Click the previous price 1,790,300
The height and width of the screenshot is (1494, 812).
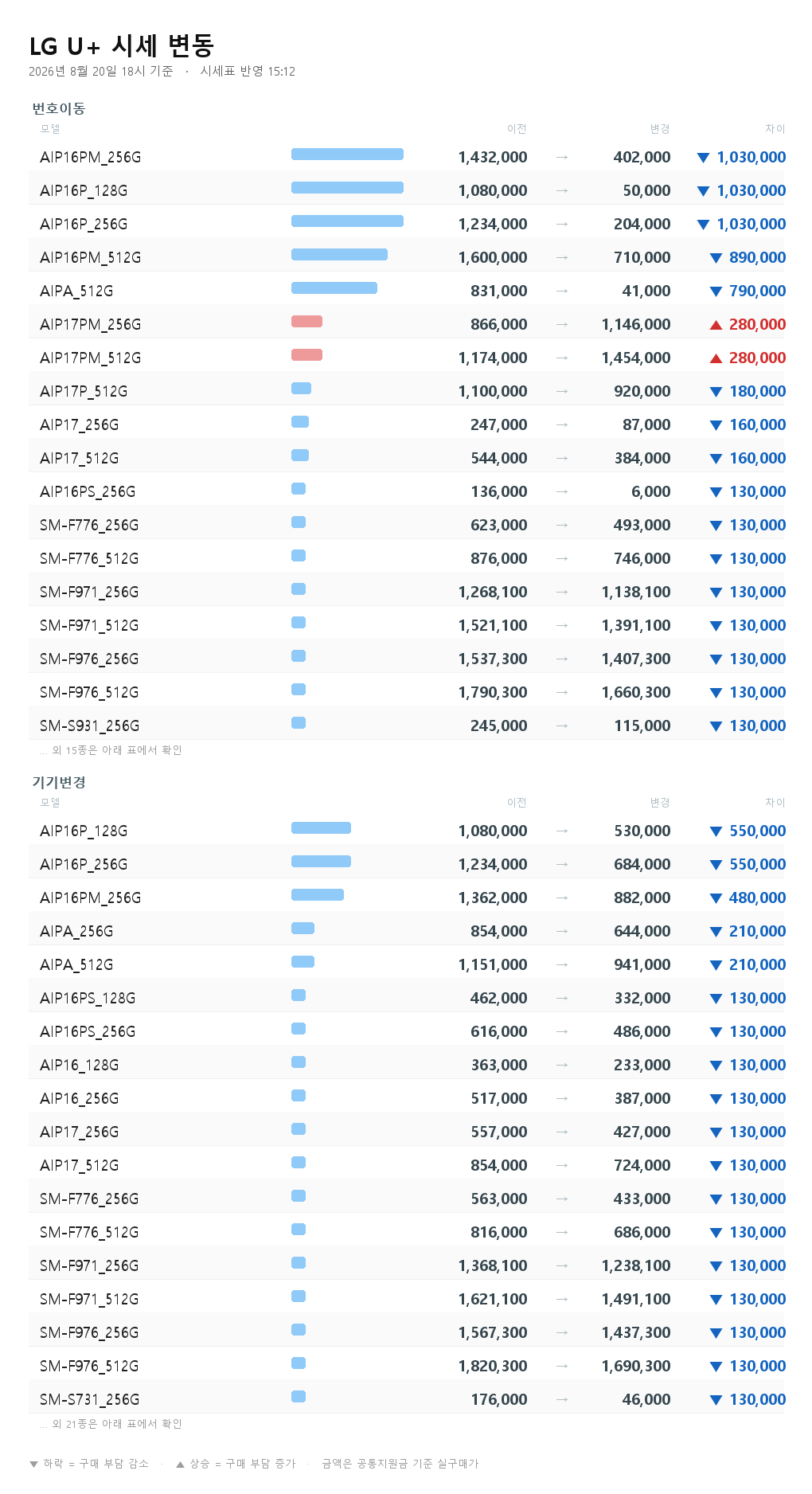click(x=493, y=693)
